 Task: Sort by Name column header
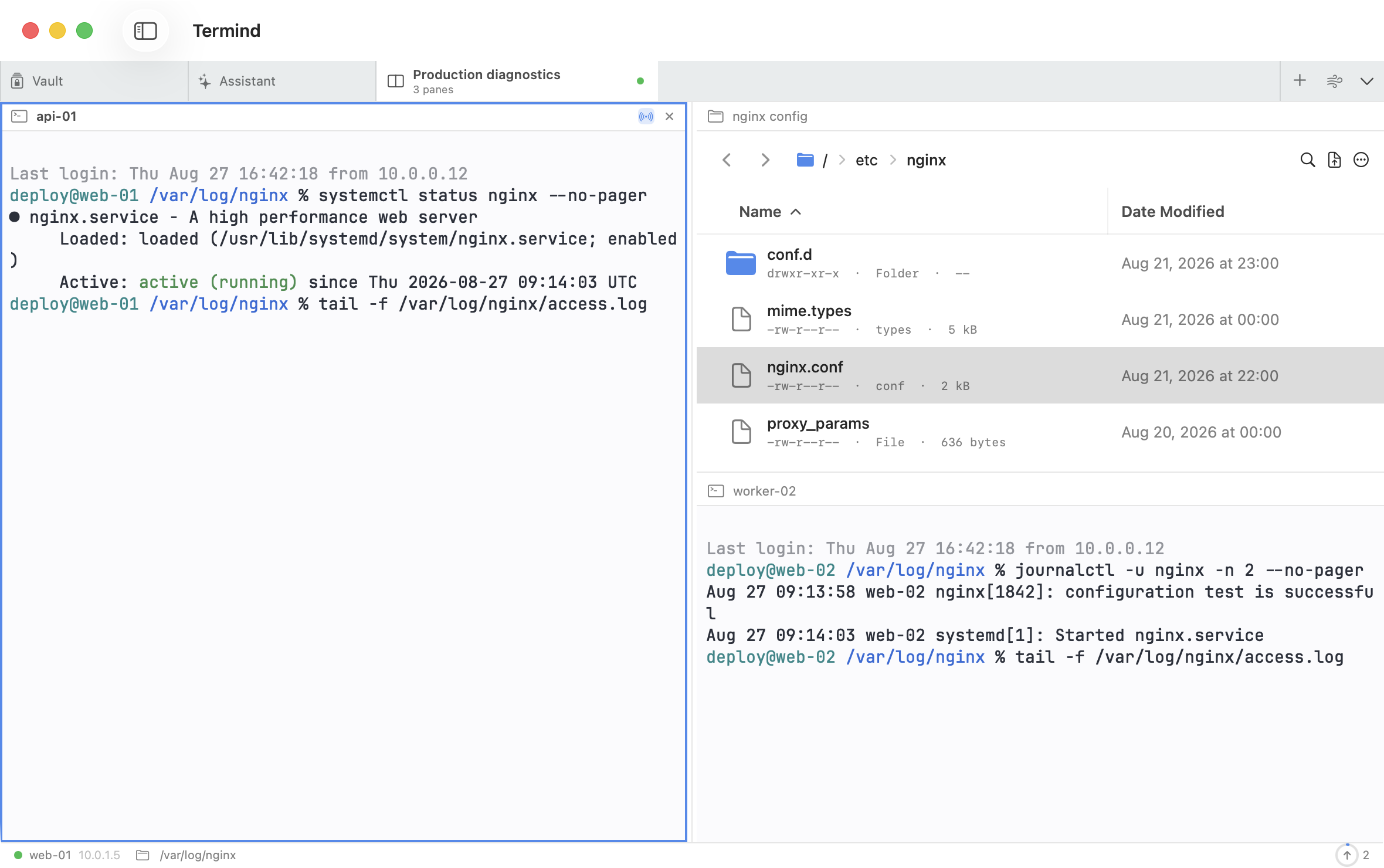769,212
